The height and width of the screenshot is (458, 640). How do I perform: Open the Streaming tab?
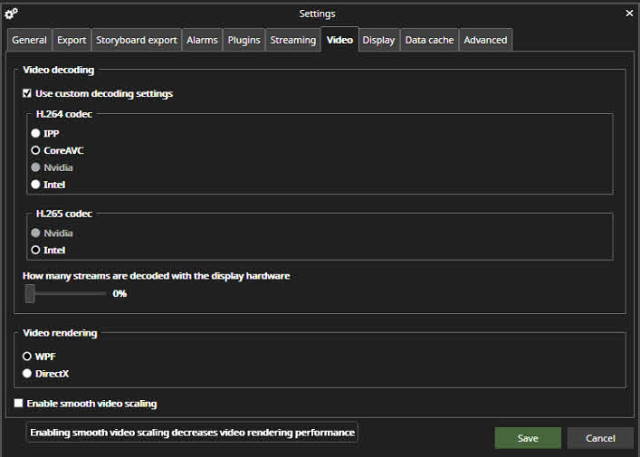pos(293,40)
